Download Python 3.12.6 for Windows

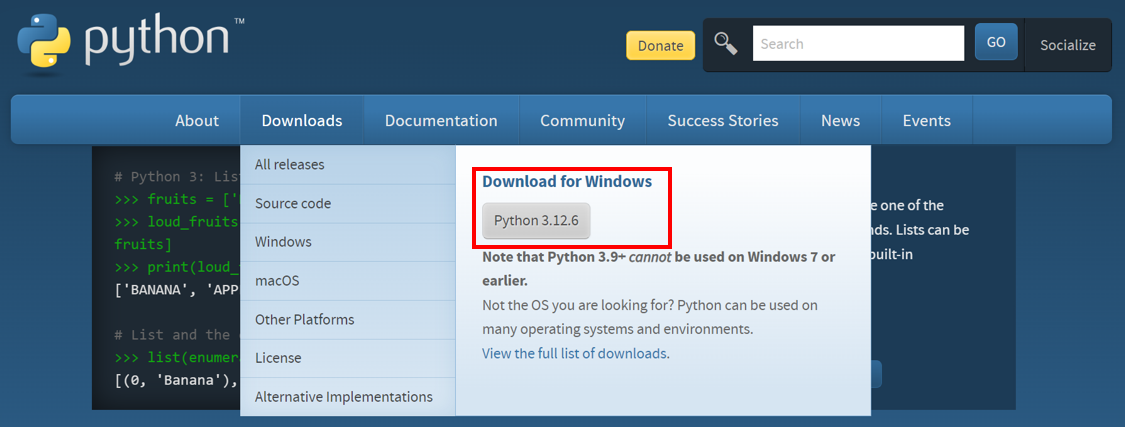536,220
